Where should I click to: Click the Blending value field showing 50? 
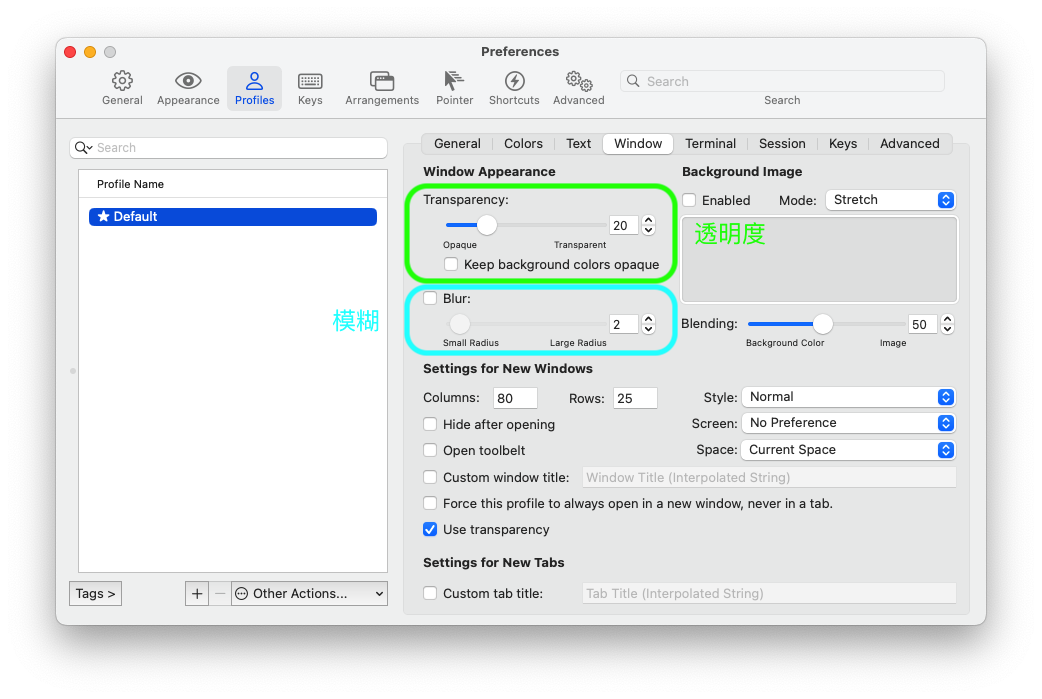pos(922,324)
